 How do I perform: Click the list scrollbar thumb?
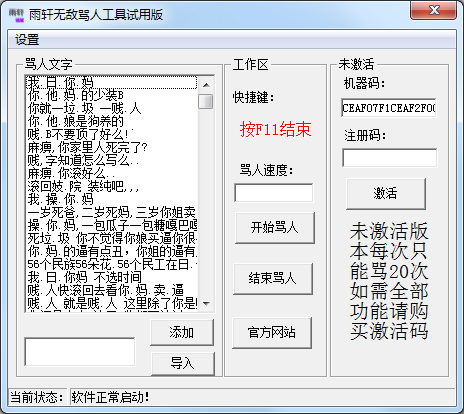click(x=206, y=102)
